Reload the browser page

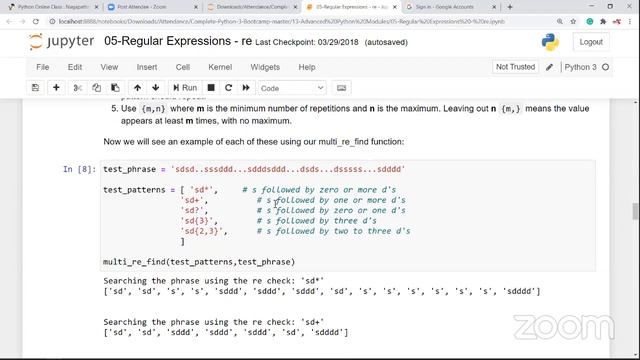pyautogui.click(x=36, y=21)
